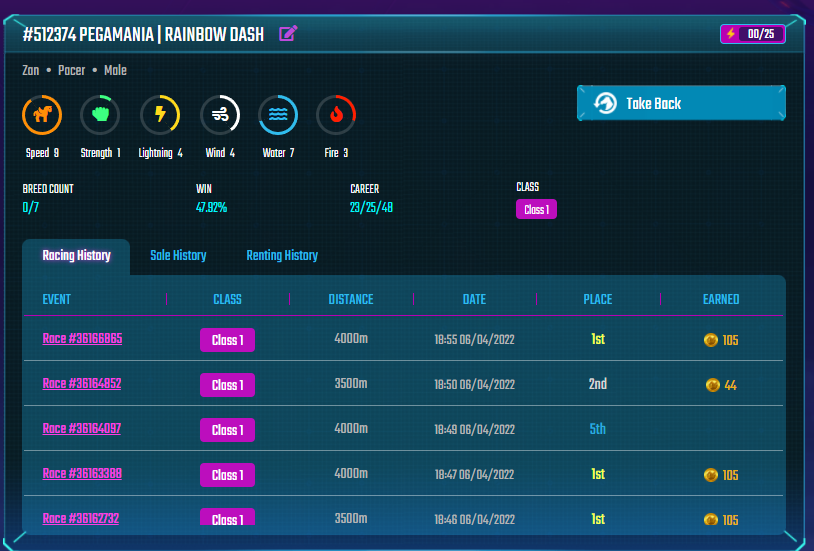Click the DISTANCE column header

tap(351, 299)
